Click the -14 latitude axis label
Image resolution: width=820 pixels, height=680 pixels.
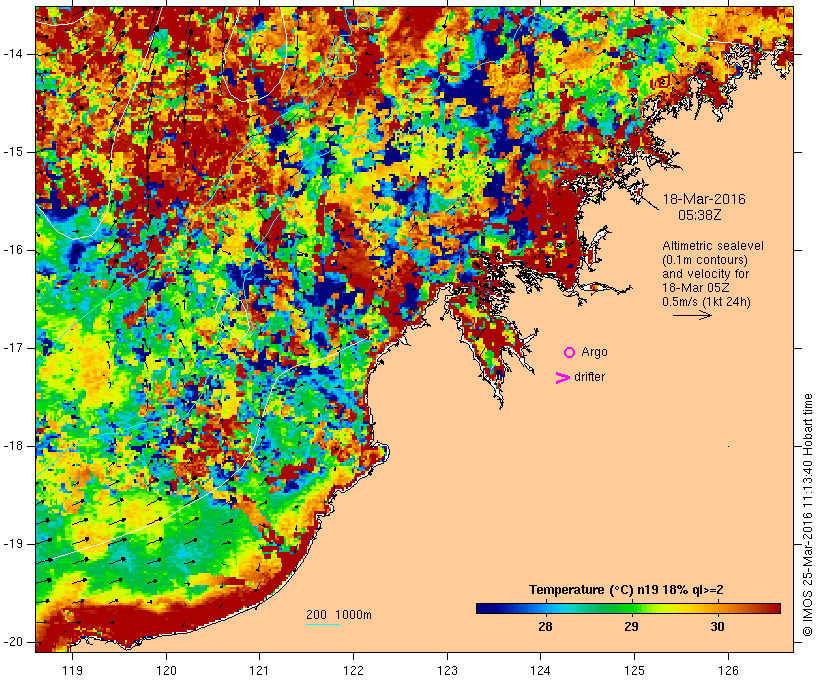tap(13, 54)
